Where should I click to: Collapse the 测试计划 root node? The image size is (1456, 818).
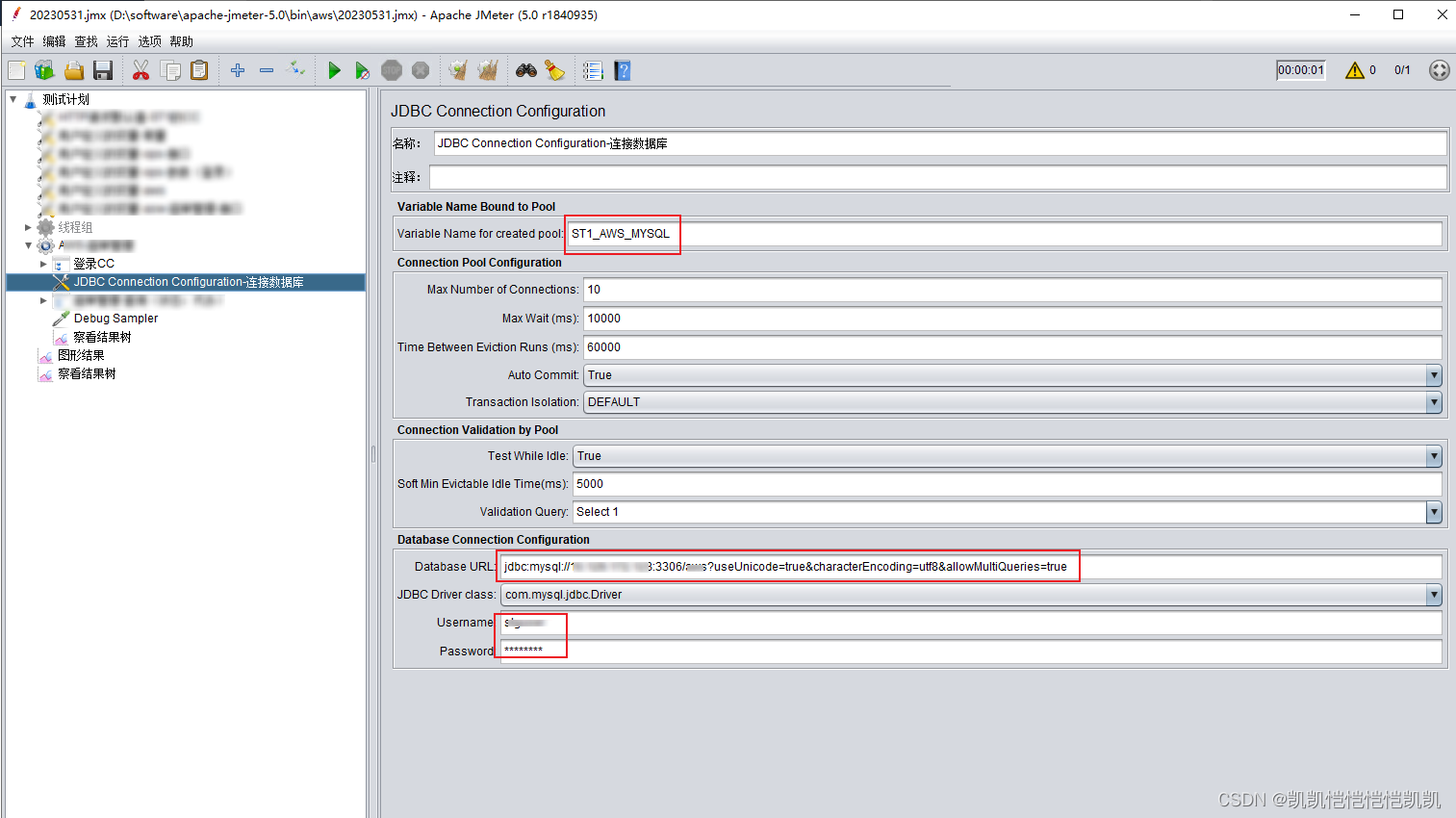(13, 99)
